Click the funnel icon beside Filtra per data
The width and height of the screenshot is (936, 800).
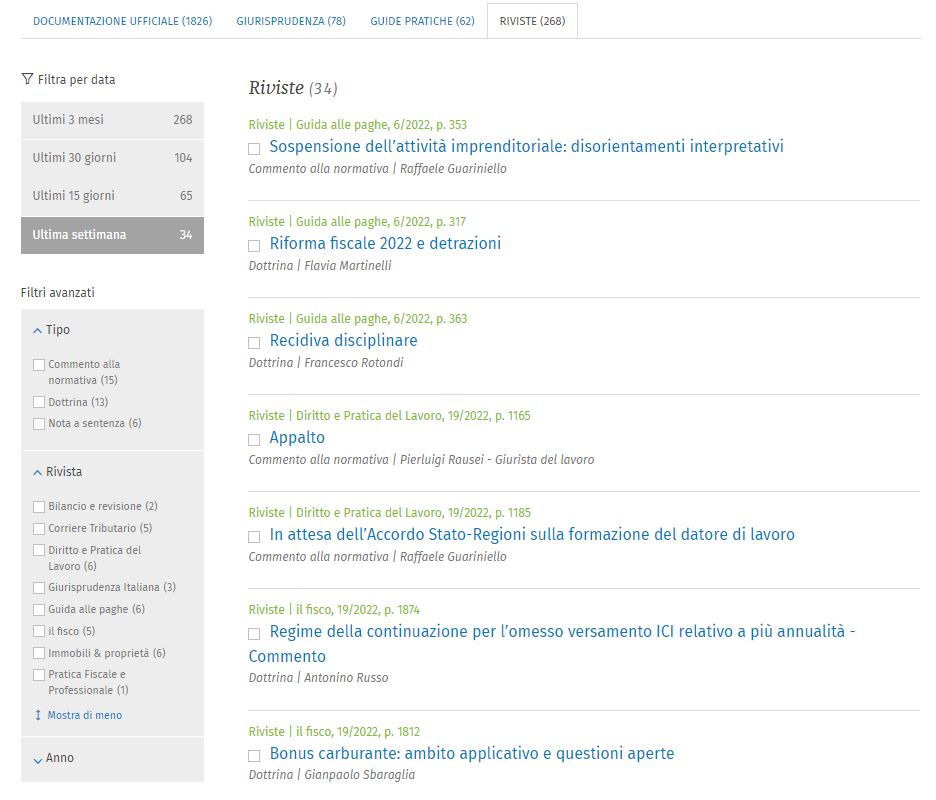[x=27, y=80]
